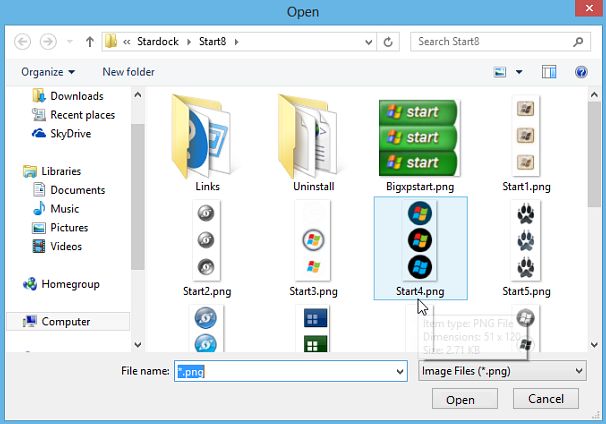Screen dimensions: 606x424
Task: Expand chevron after Stardock in path
Action: (189, 41)
